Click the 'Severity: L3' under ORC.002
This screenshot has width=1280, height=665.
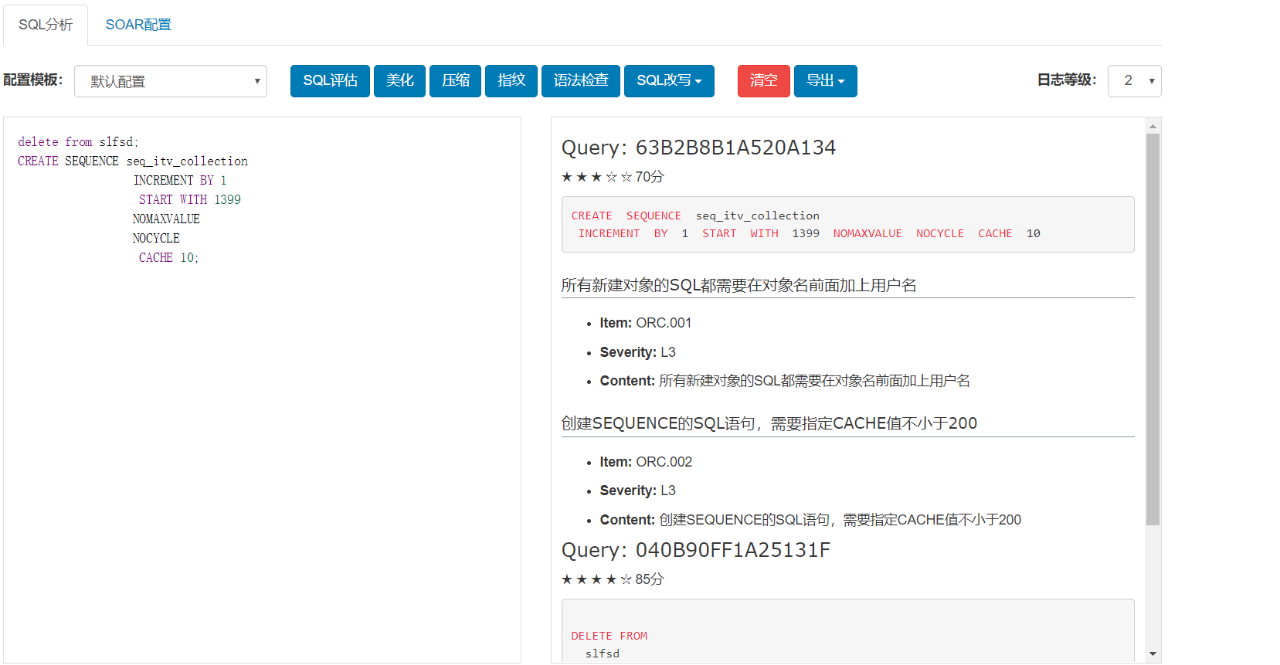tap(638, 490)
